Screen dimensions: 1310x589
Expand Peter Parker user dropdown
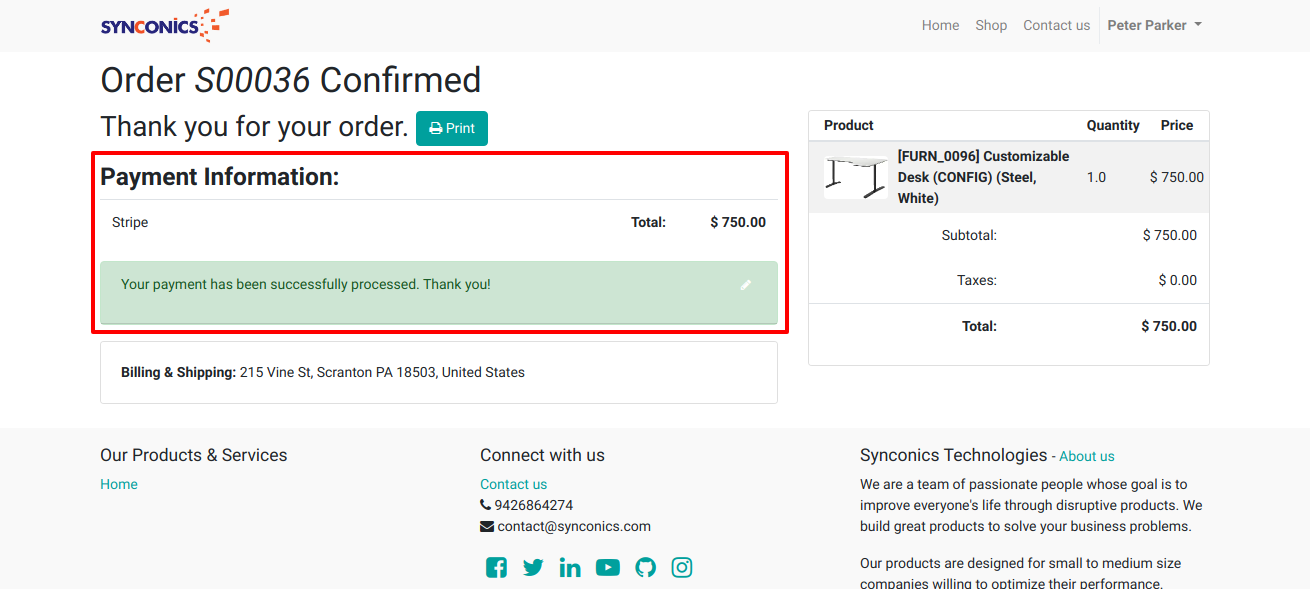(x=1154, y=26)
